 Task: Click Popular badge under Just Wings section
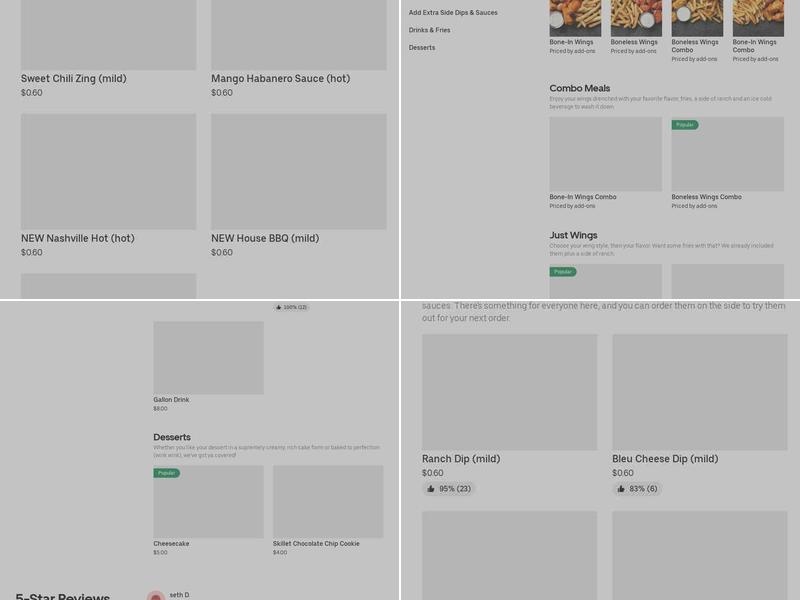coord(563,272)
